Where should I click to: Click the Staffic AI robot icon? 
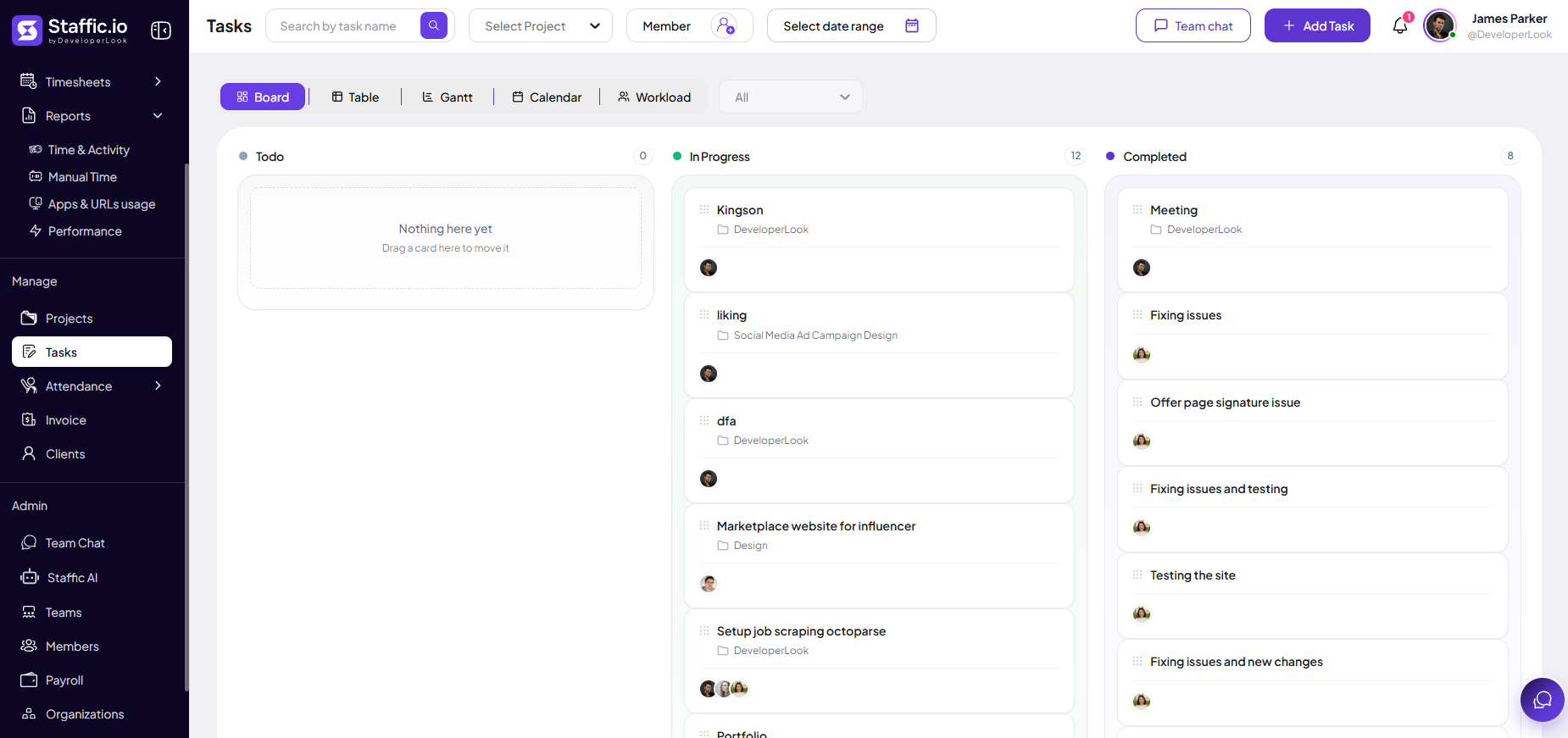pos(30,577)
